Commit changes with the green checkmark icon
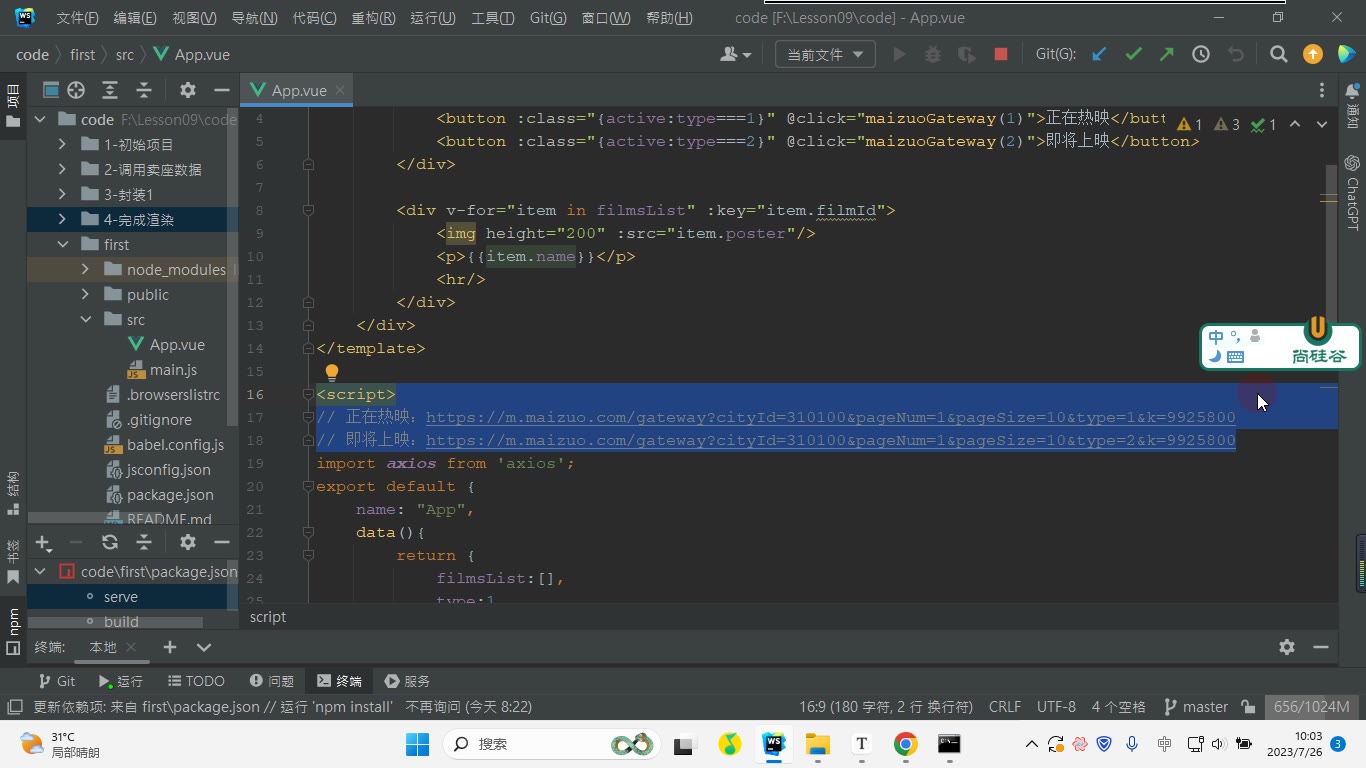Viewport: 1366px width, 768px height. (1133, 55)
